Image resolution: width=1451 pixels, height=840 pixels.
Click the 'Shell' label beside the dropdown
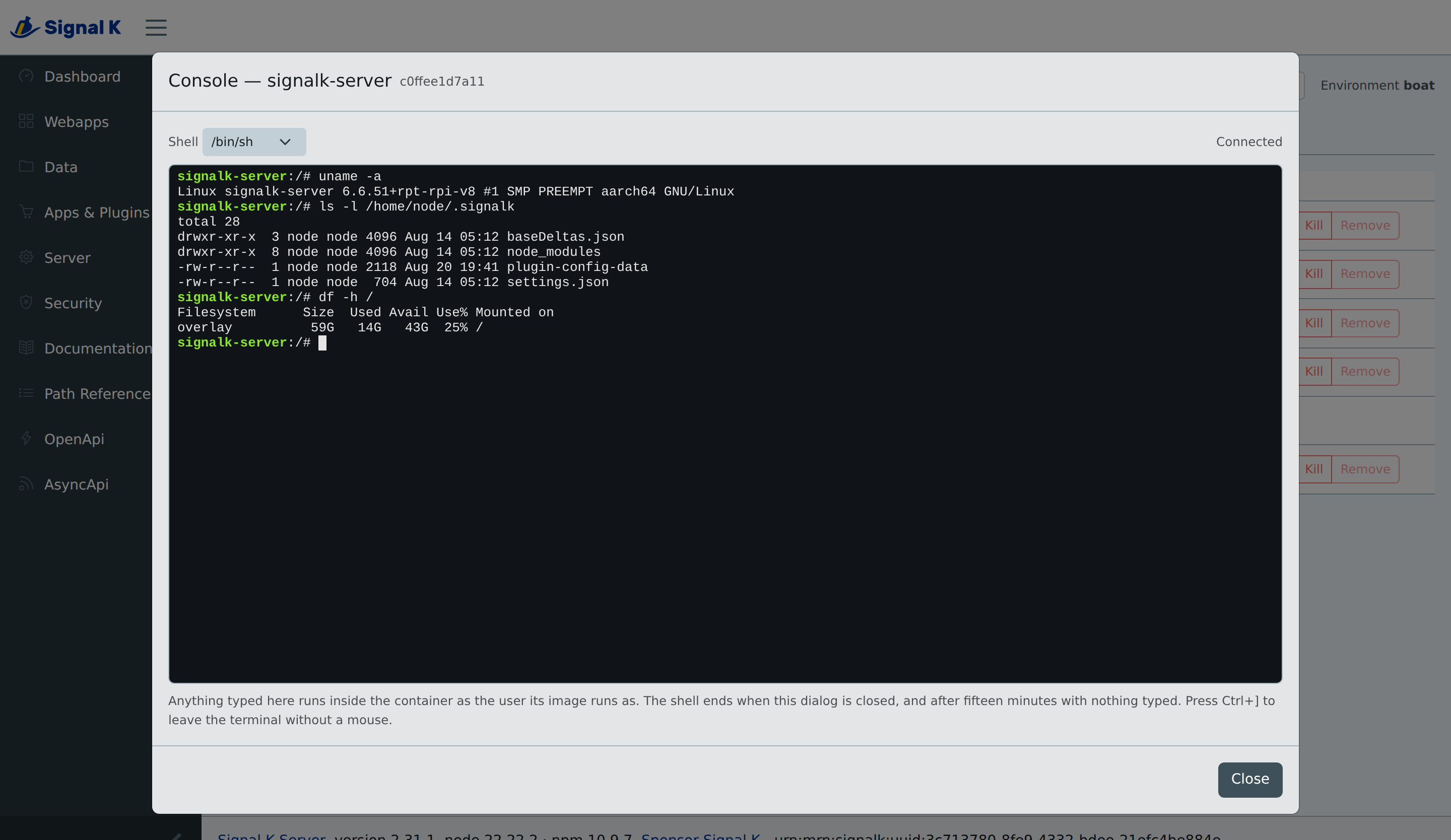click(182, 142)
